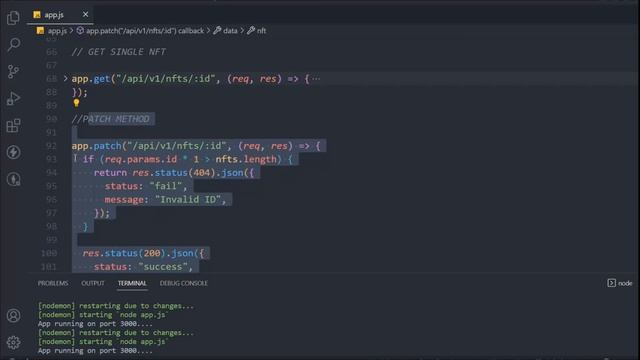Select the TERMINAL panel tab
Screen dimensions: 640x360
132,283
